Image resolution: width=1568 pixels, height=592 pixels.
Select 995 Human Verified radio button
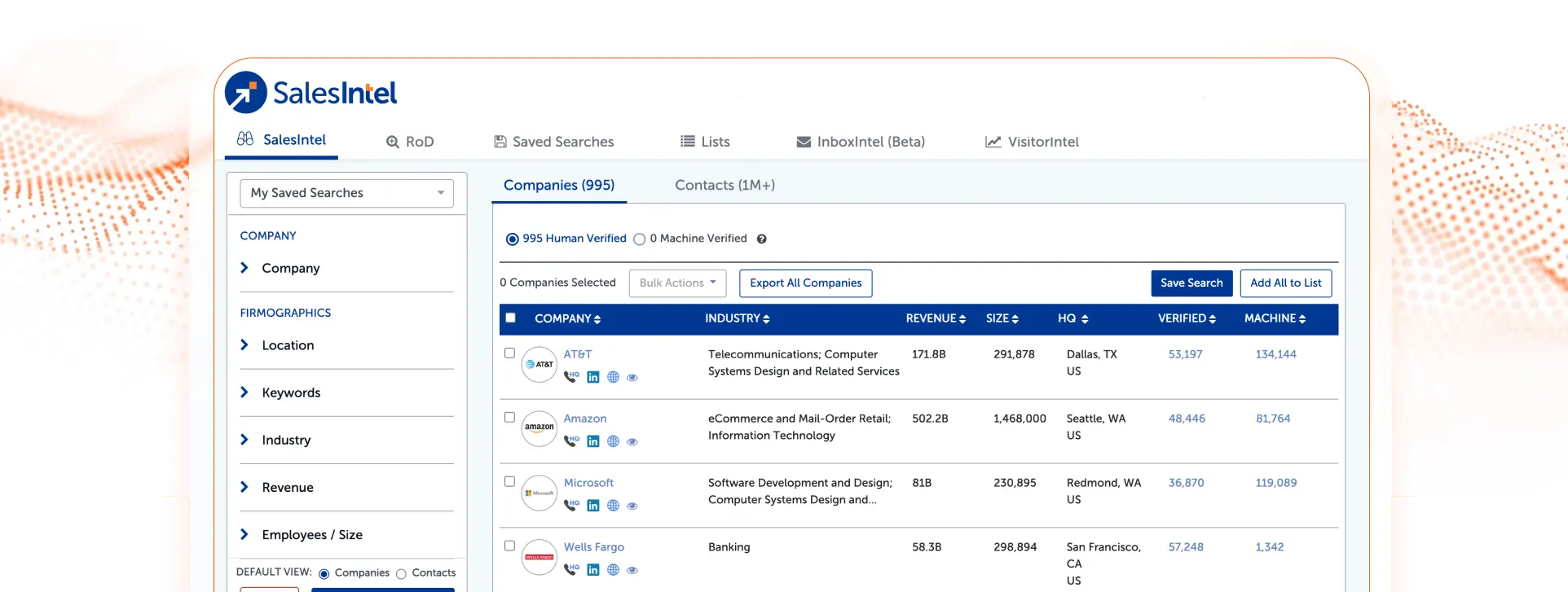[x=513, y=239]
